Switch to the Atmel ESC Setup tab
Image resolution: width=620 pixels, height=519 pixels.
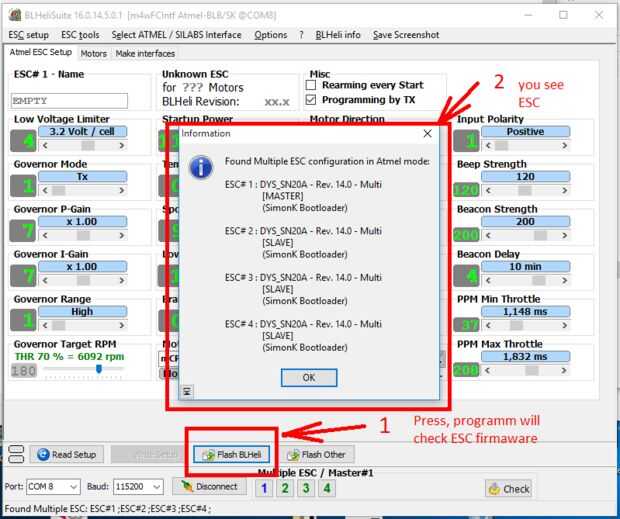(40, 52)
